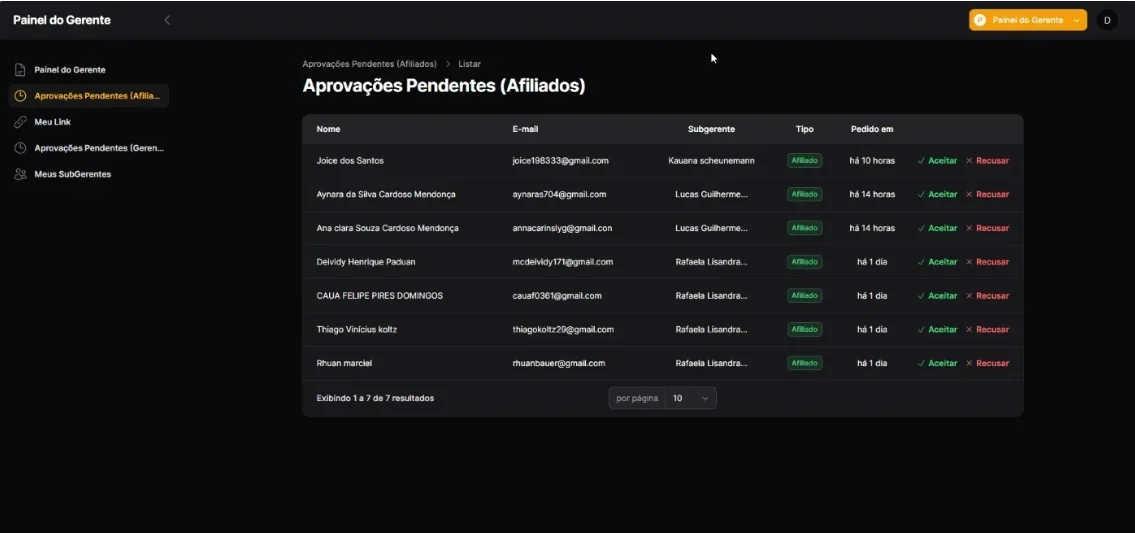
Task: Click the Painel do Gerente document icon in sidebar
Action: (x=20, y=70)
